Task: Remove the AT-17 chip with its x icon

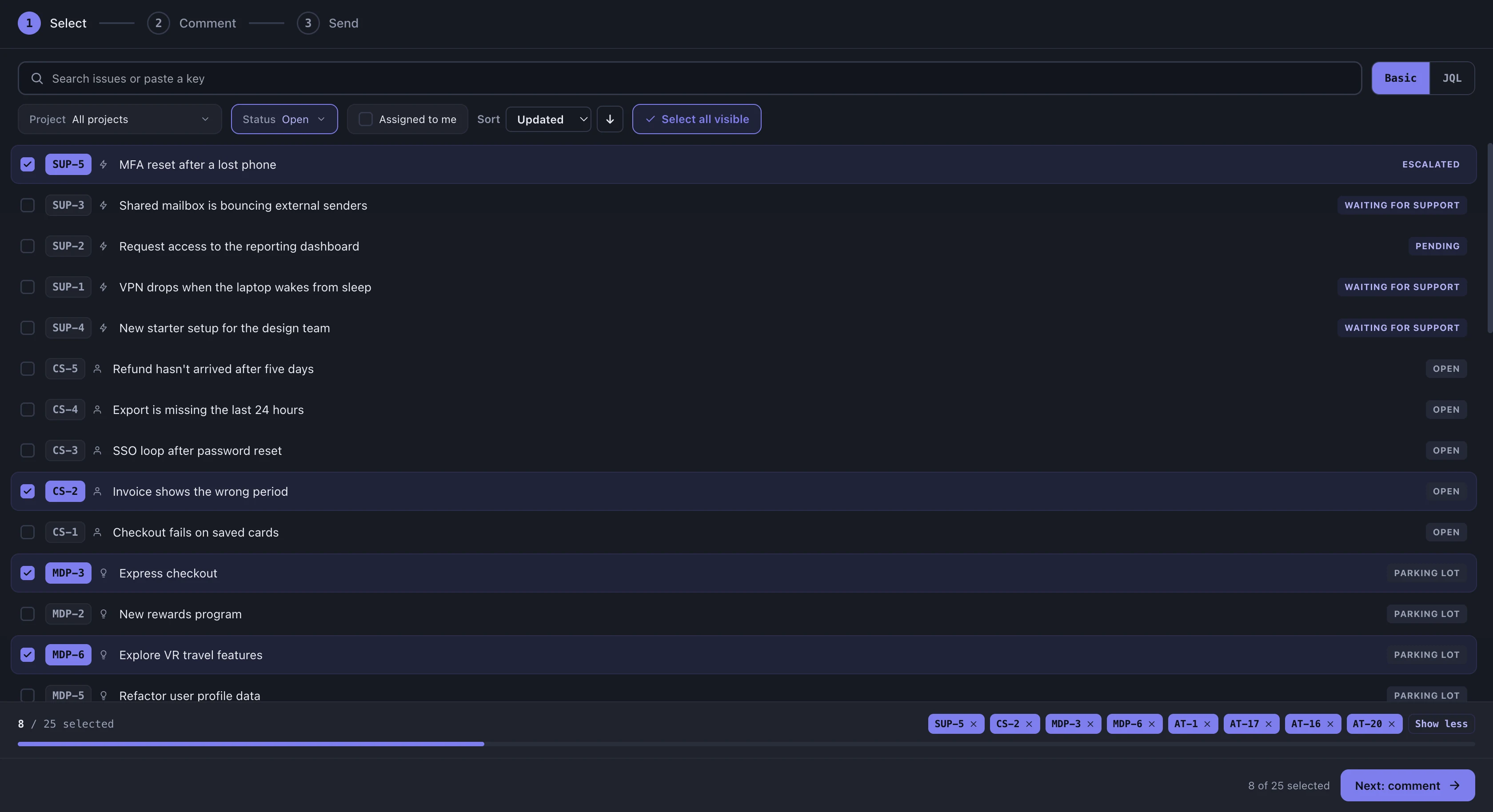Action: tap(1269, 724)
